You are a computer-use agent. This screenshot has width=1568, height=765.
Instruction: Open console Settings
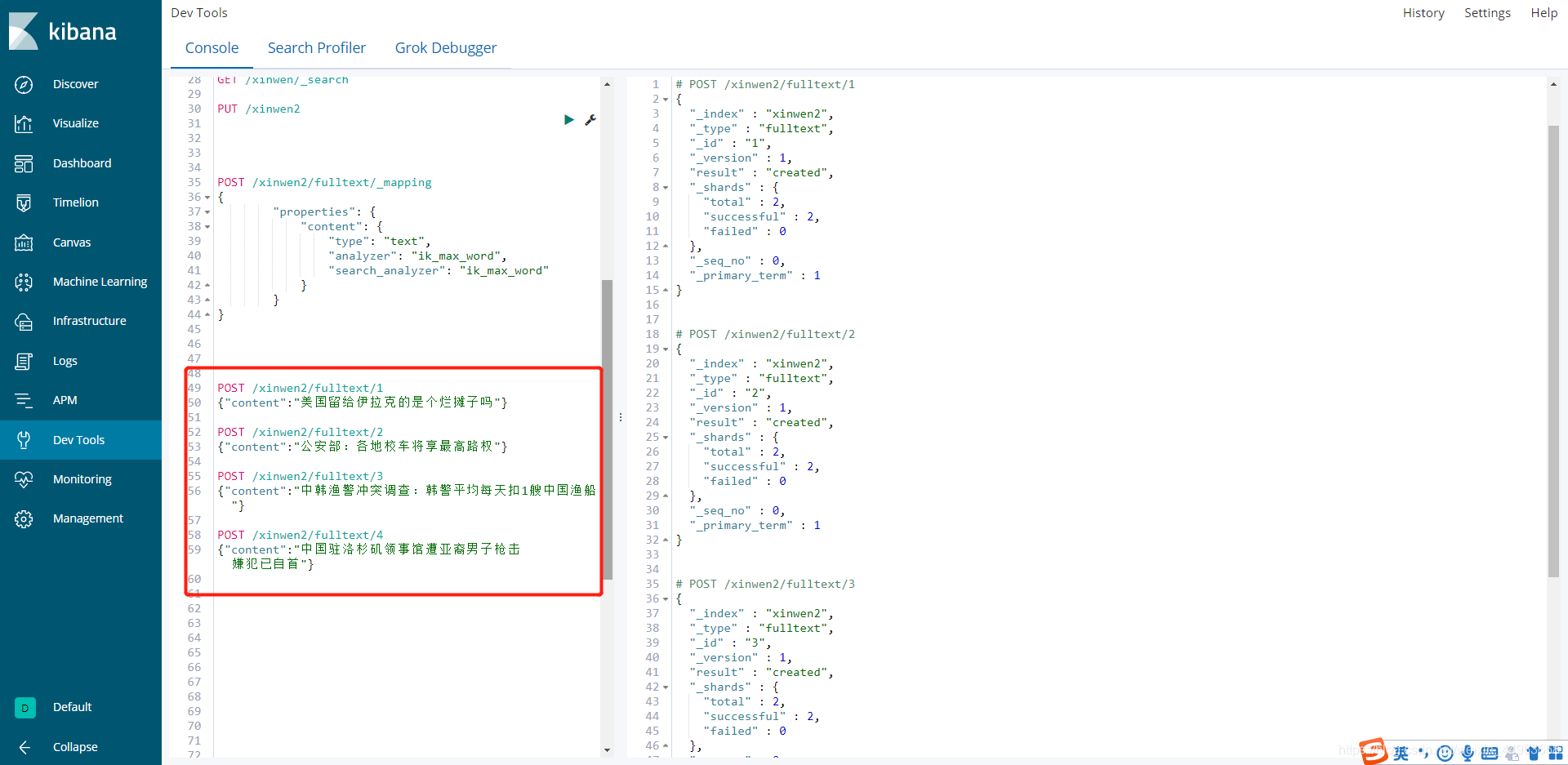(1487, 13)
